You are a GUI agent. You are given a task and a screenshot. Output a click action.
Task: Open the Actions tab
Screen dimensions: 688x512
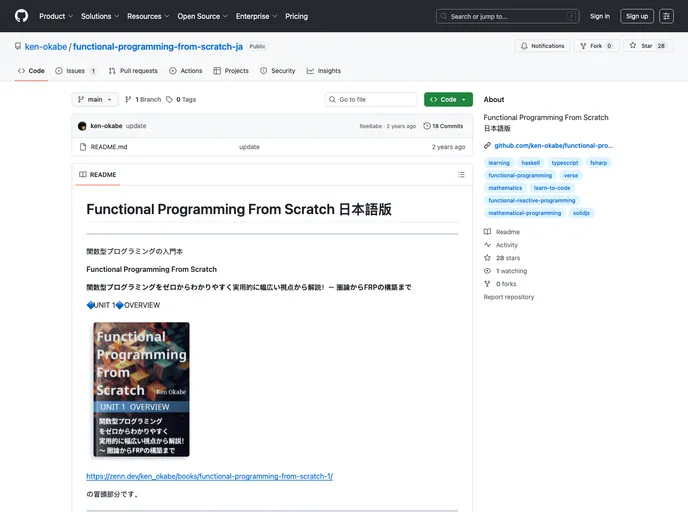[186, 71]
